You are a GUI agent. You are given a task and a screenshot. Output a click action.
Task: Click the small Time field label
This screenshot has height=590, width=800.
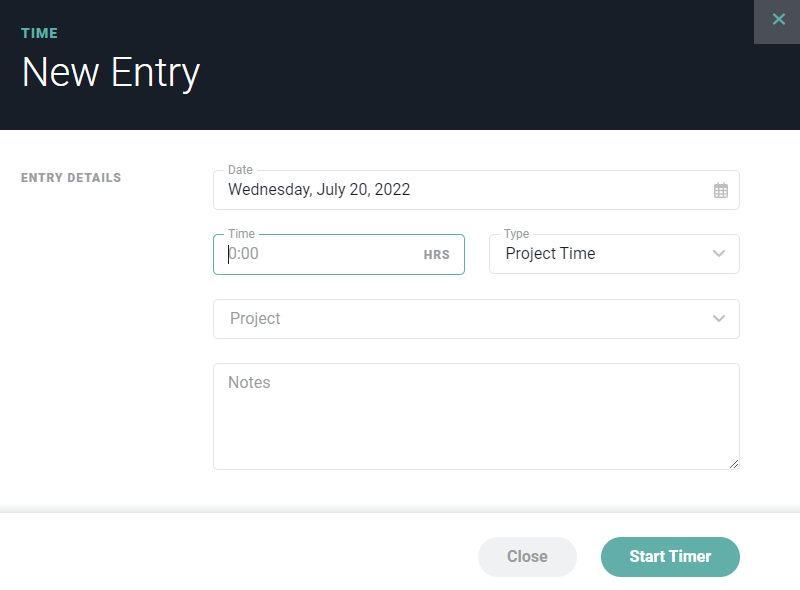pyautogui.click(x=241, y=234)
